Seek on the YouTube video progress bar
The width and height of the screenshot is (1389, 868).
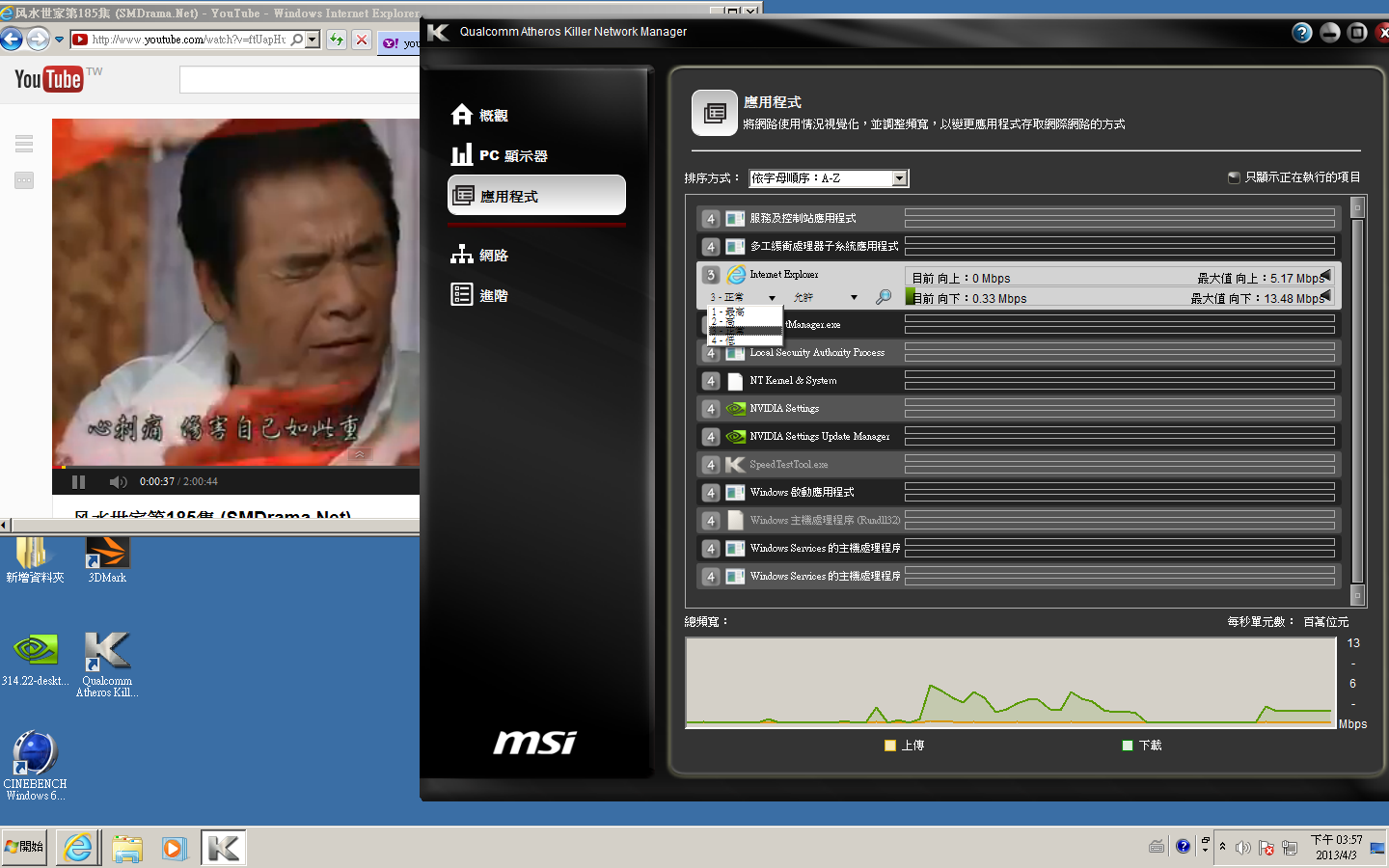coord(236,467)
